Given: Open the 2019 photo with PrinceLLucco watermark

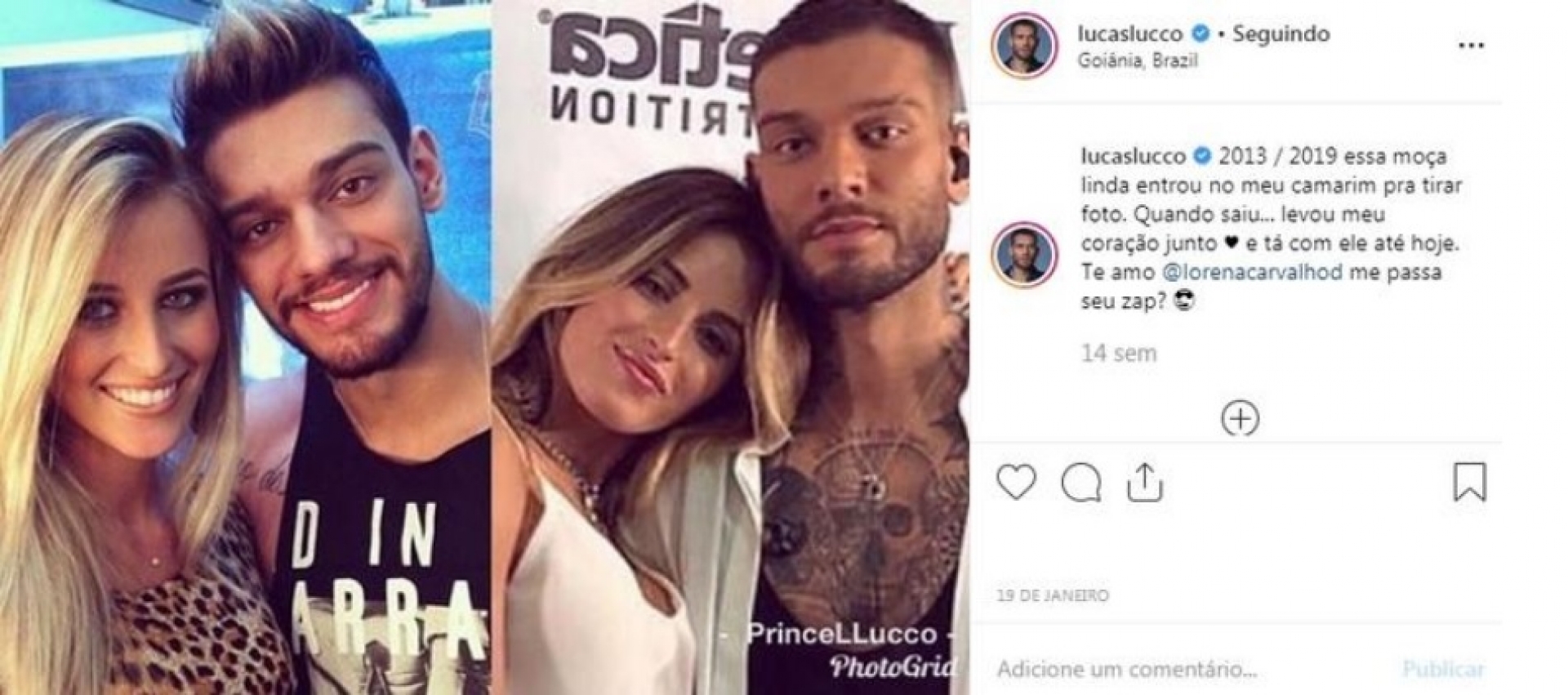Looking at the screenshot, I should (730, 347).
